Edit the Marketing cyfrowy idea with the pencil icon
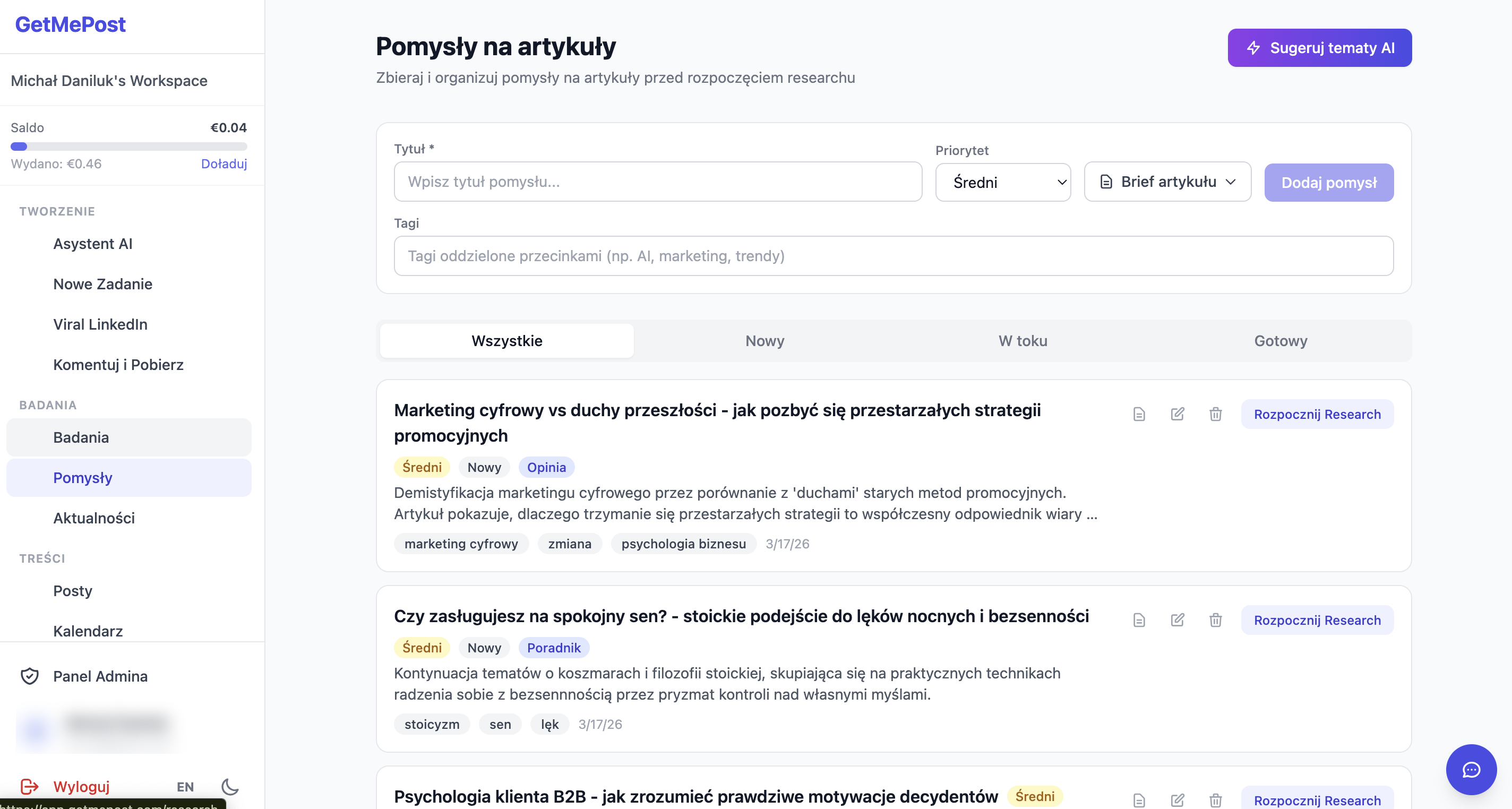Image resolution: width=1512 pixels, height=809 pixels. point(1178,414)
